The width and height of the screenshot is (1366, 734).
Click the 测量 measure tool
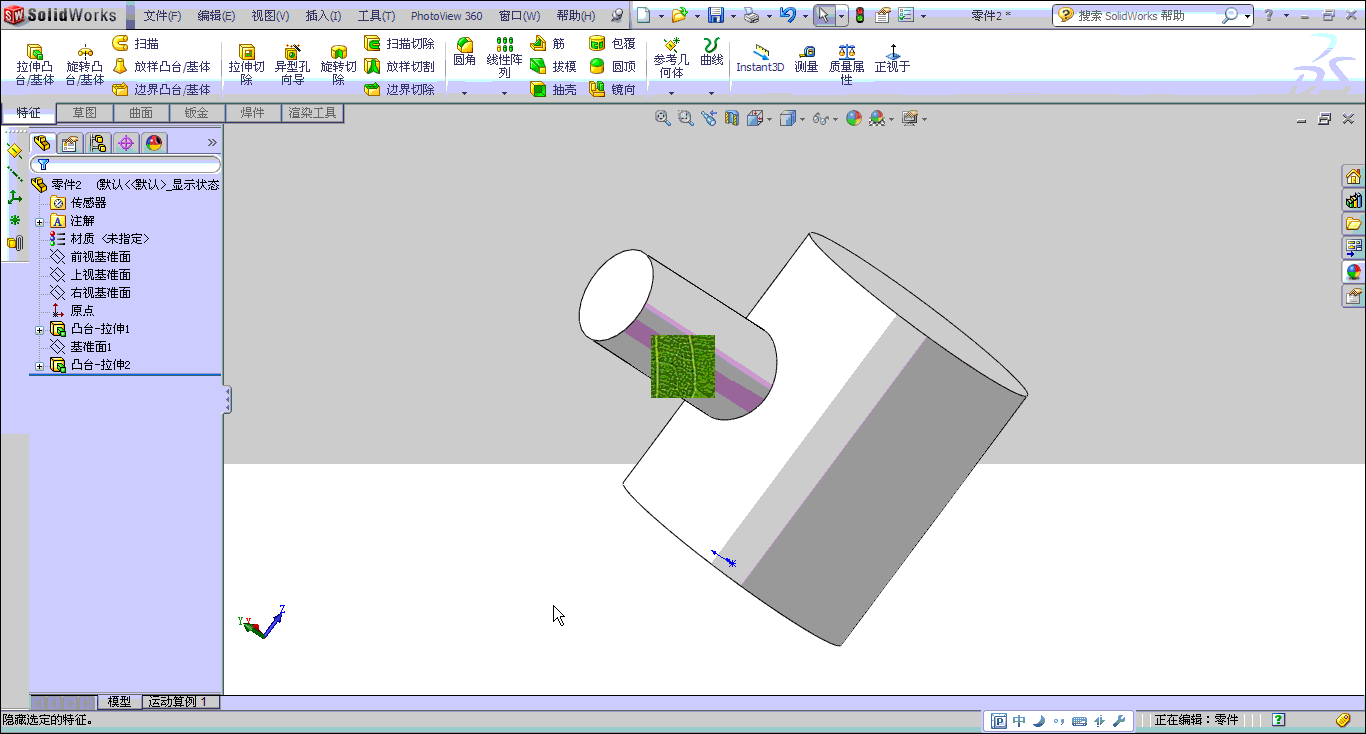[806, 58]
